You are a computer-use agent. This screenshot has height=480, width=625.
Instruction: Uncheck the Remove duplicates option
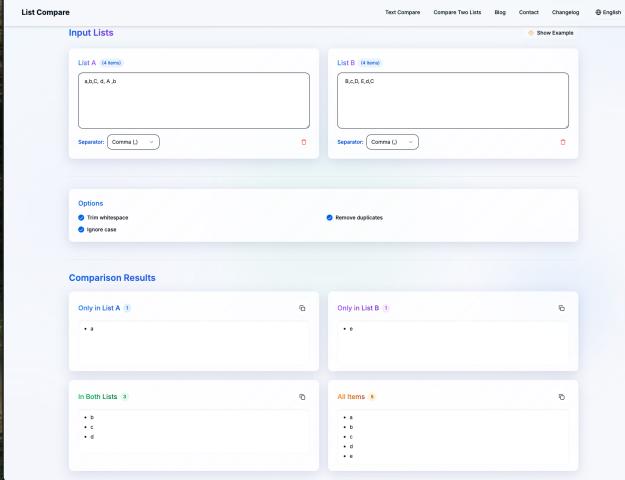tap(330, 217)
